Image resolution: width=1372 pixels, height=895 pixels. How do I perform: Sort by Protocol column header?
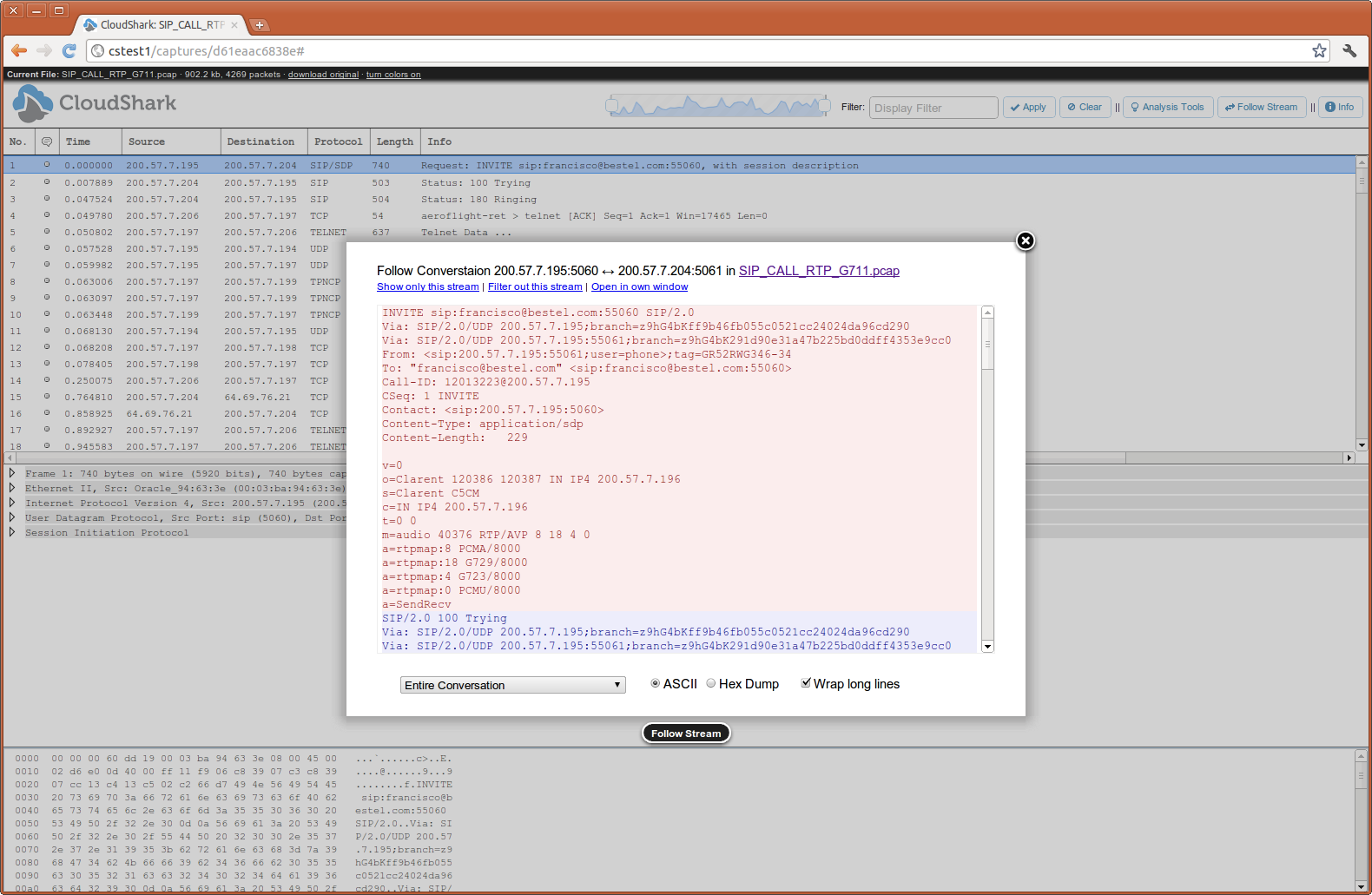coord(338,141)
